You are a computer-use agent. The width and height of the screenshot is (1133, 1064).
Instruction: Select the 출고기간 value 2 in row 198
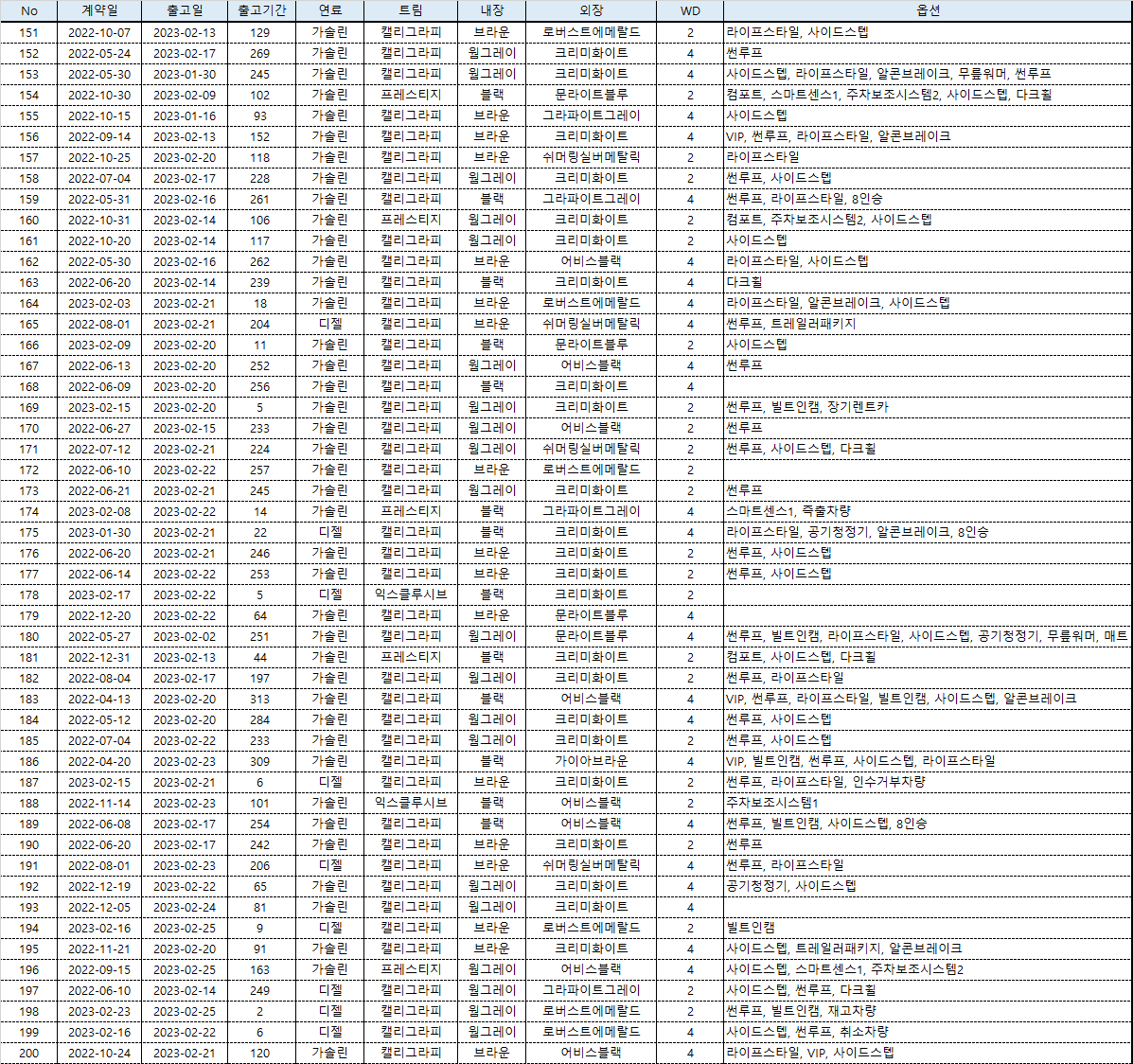pos(261,1012)
